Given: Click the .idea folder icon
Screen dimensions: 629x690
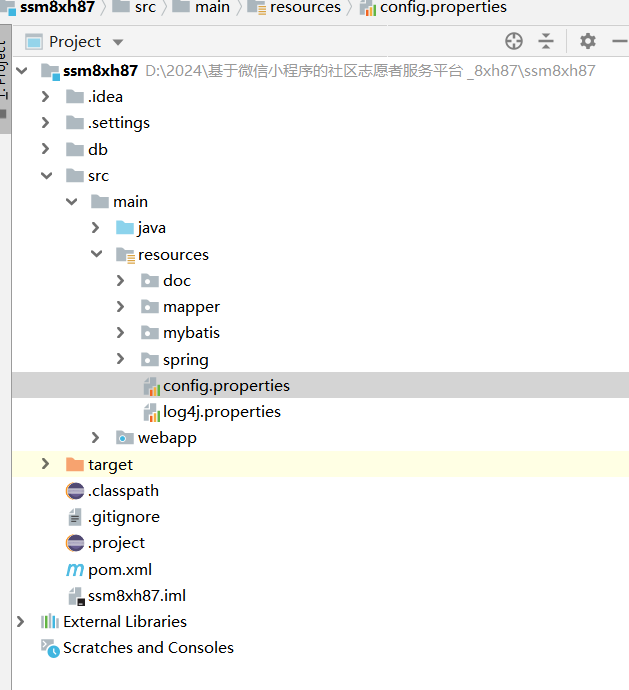Looking at the screenshot, I should [x=75, y=97].
